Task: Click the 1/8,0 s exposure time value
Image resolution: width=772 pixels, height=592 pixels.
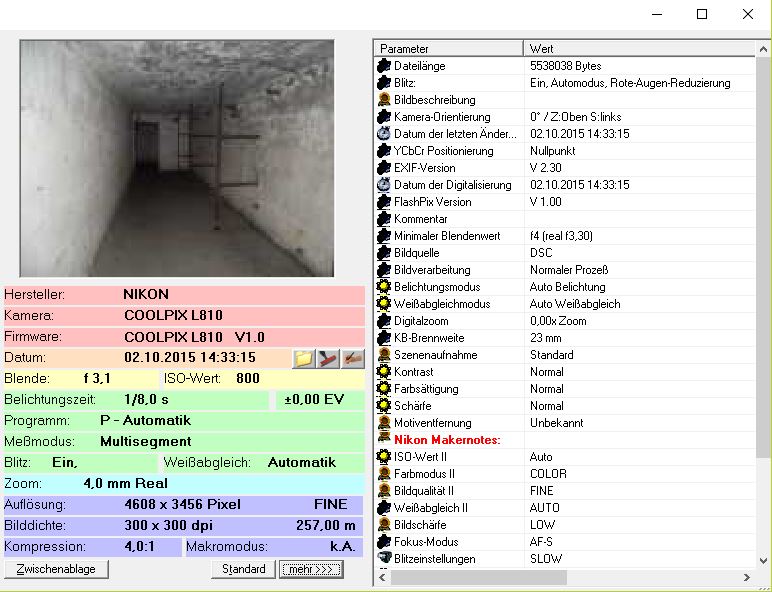Action: (x=146, y=399)
